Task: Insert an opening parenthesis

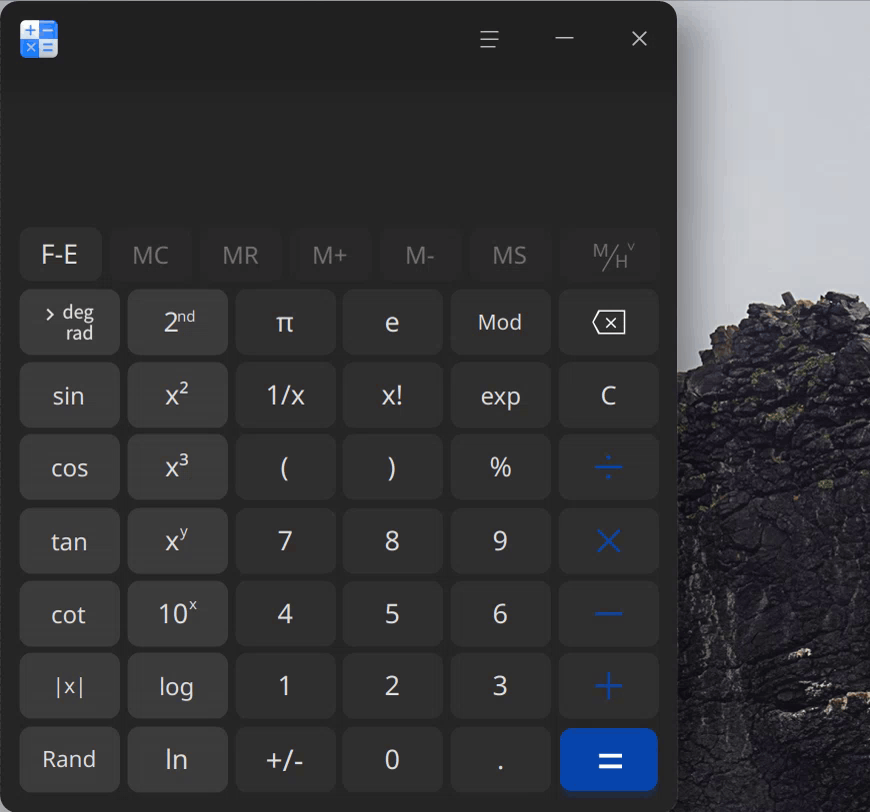Action: tap(285, 467)
